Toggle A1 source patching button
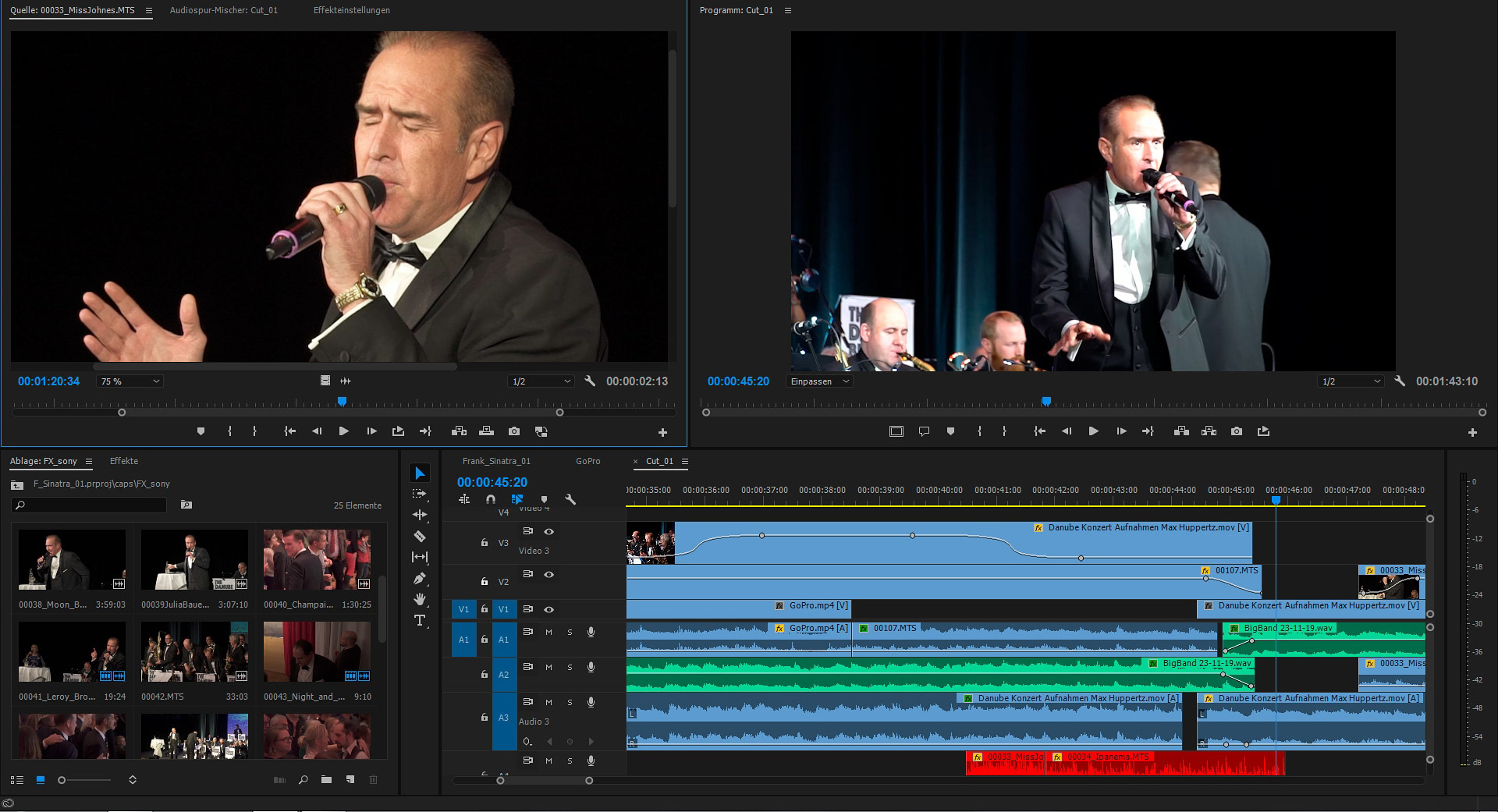 (463, 640)
